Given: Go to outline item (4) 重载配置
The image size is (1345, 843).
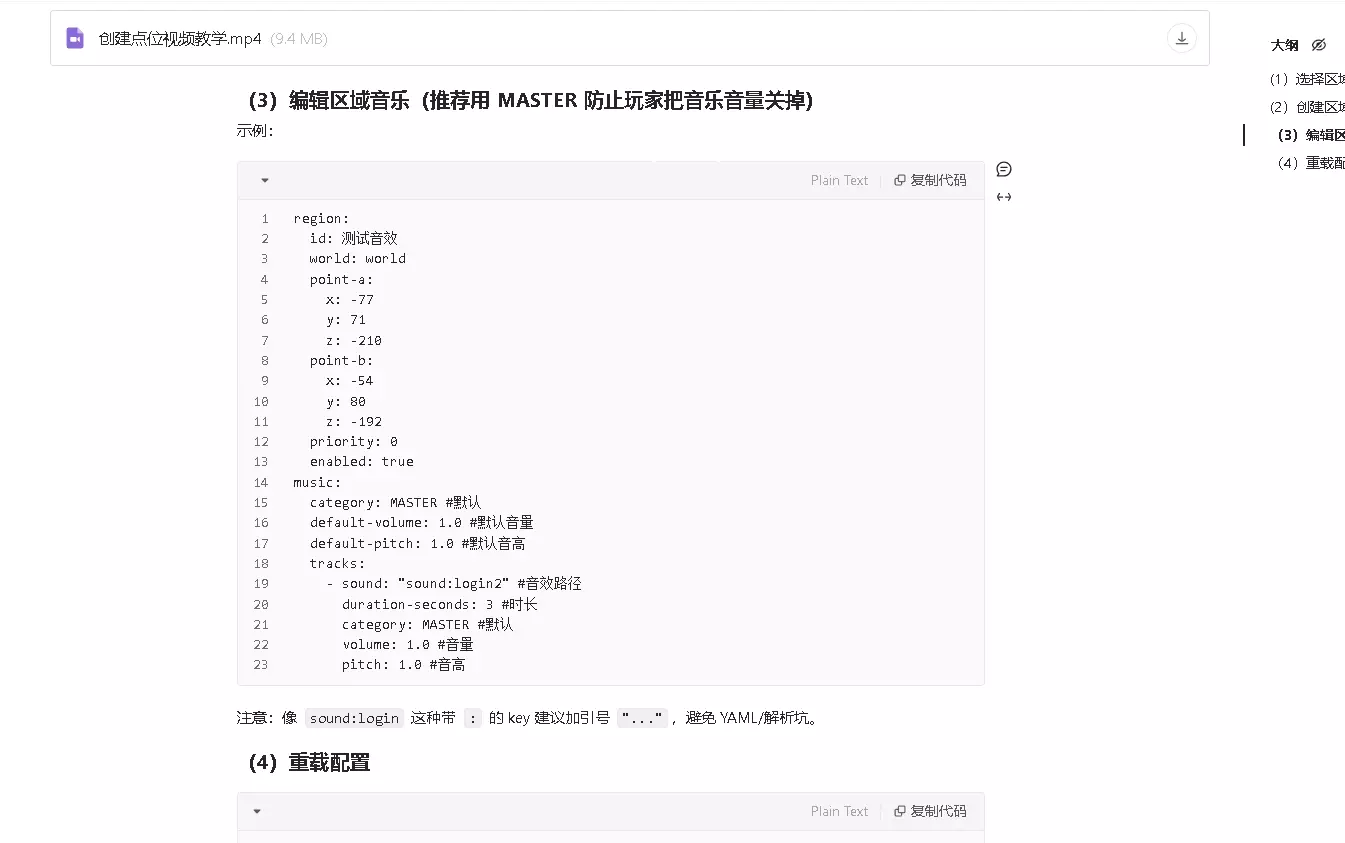Looking at the screenshot, I should tap(1311, 163).
